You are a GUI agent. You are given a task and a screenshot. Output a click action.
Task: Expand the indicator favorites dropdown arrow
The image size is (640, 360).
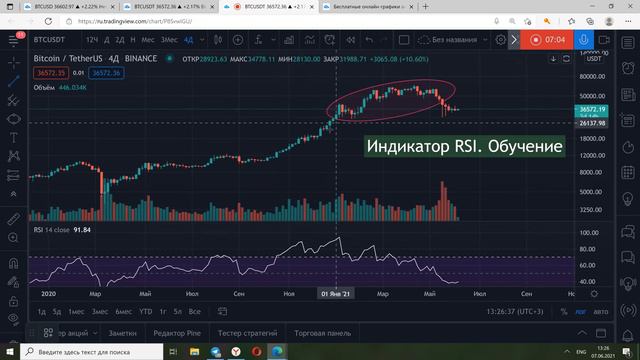[x=273, y=40]
